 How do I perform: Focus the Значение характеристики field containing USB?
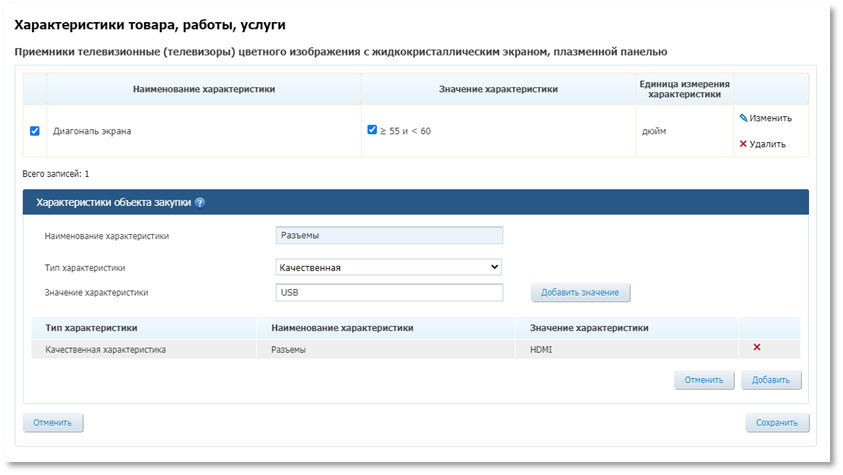pyautogui.click(x=388, y=293)
